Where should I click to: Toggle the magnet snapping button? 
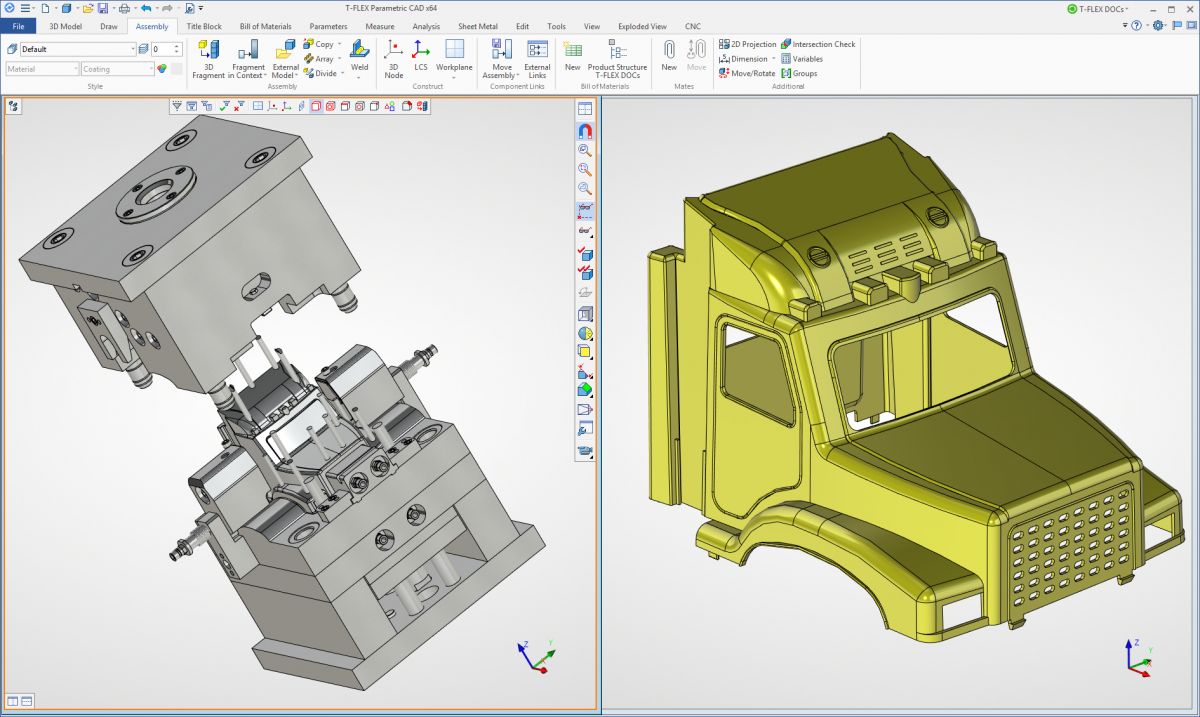click(x=585, y=131)
